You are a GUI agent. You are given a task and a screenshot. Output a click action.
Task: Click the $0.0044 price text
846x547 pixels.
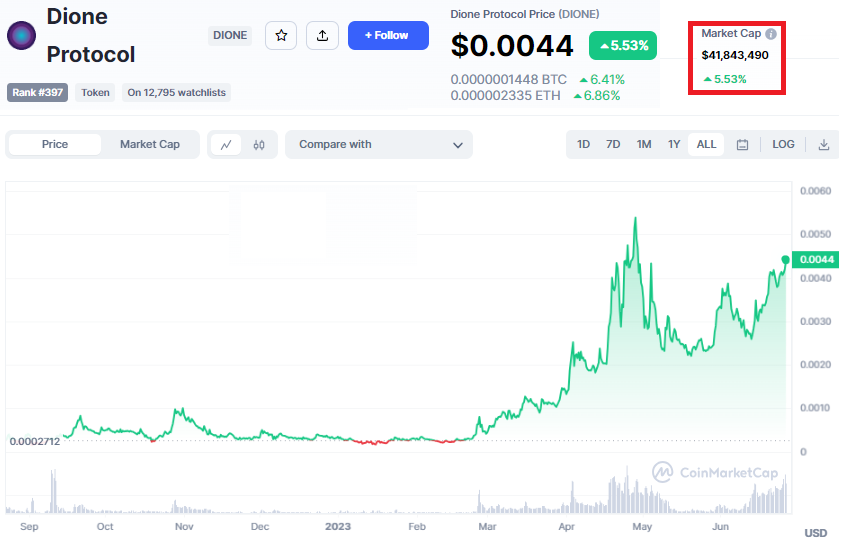511,45
